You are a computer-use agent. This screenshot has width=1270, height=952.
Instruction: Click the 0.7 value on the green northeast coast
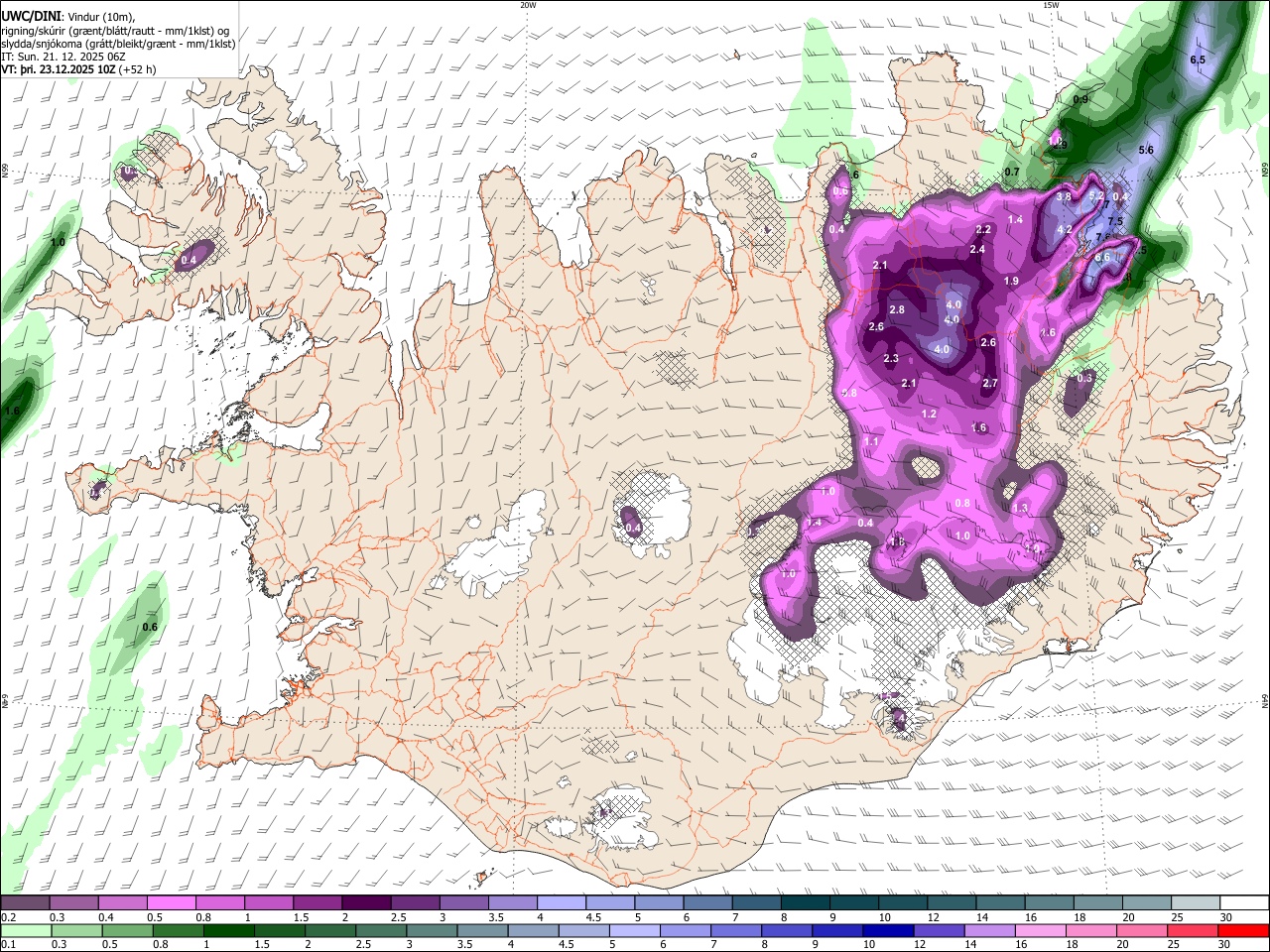pyautogui.click(x=1012, y=172)
